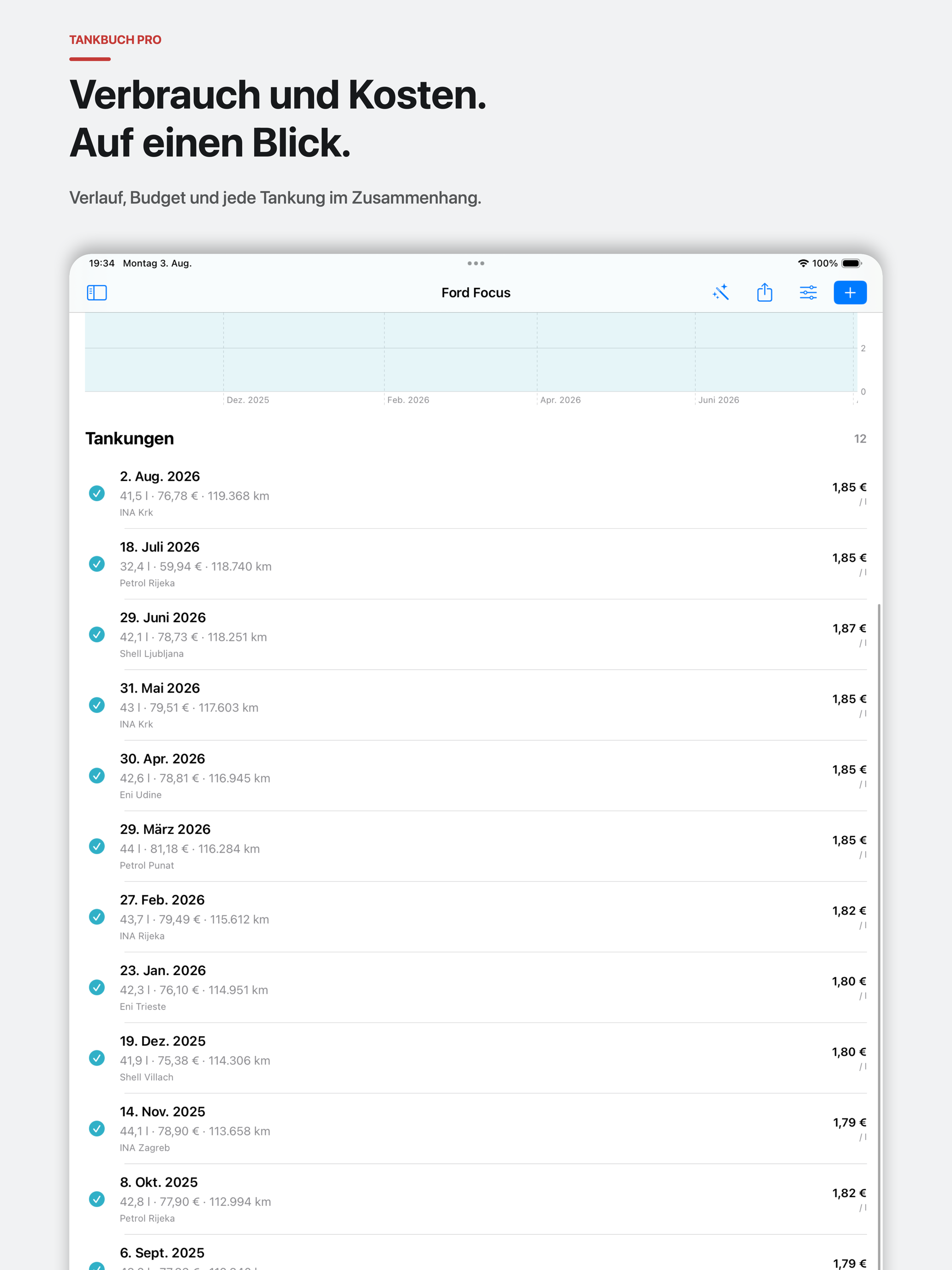
Task: Tap the 19. Dez. 2025 date heading
Action: (162, 1042)
